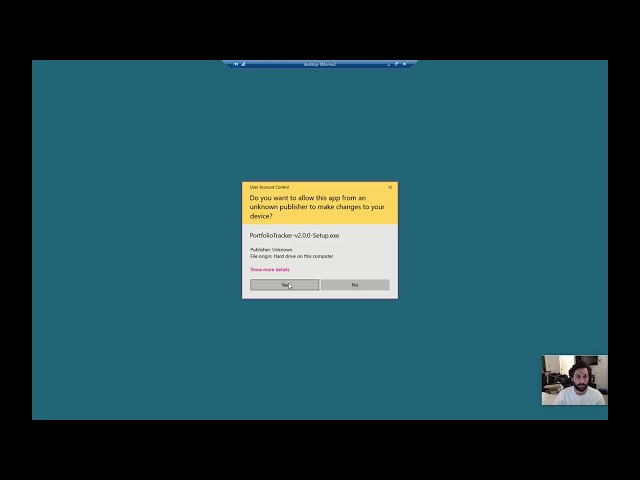
Task: Close the webcam overlay
Action: point(600,360)
